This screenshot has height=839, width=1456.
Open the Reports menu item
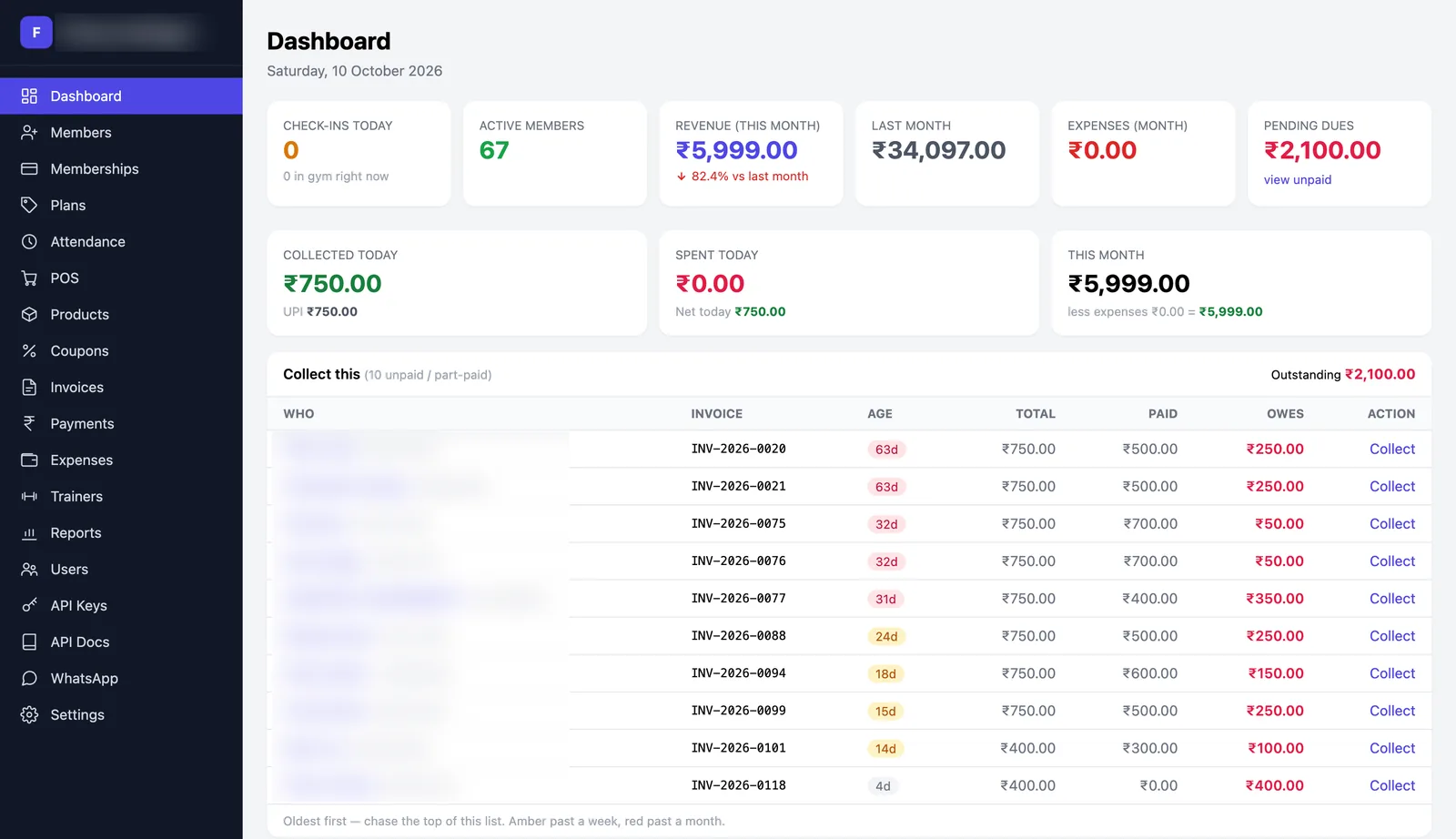[x=121, y=532]
